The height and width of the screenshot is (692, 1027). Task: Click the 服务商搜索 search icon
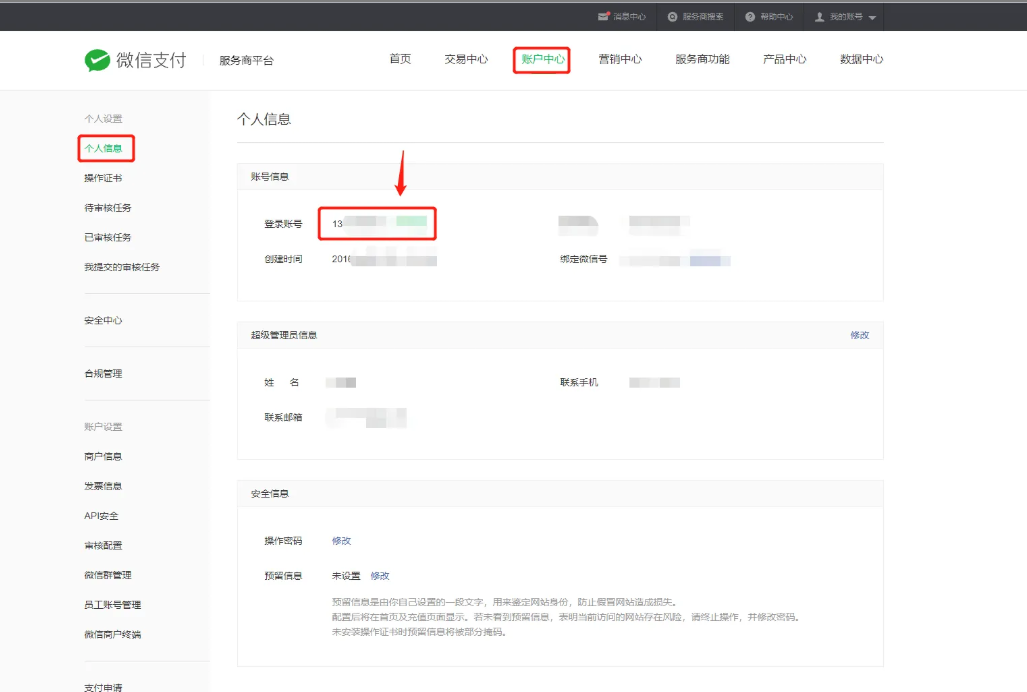[x=672, y=17]
